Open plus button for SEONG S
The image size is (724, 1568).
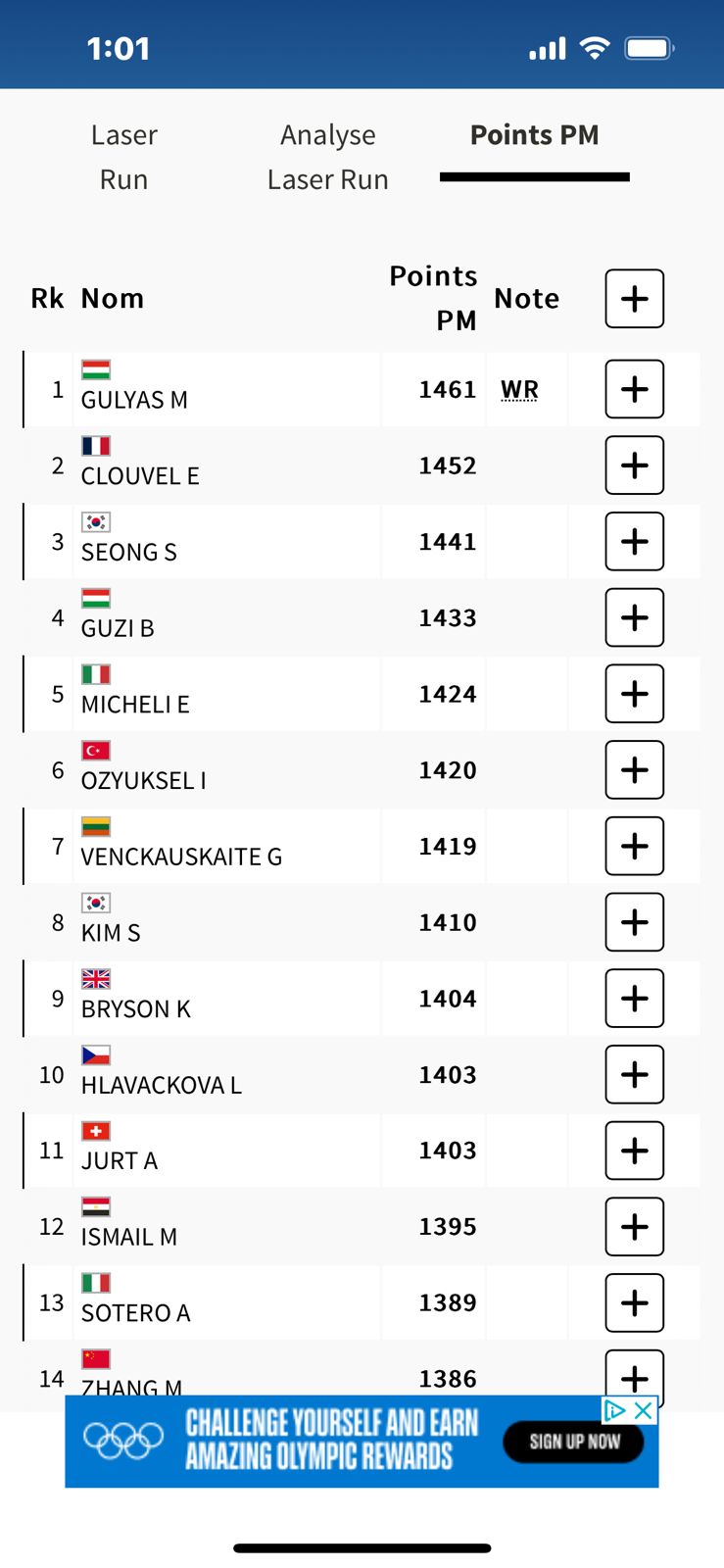pos(634,541)
